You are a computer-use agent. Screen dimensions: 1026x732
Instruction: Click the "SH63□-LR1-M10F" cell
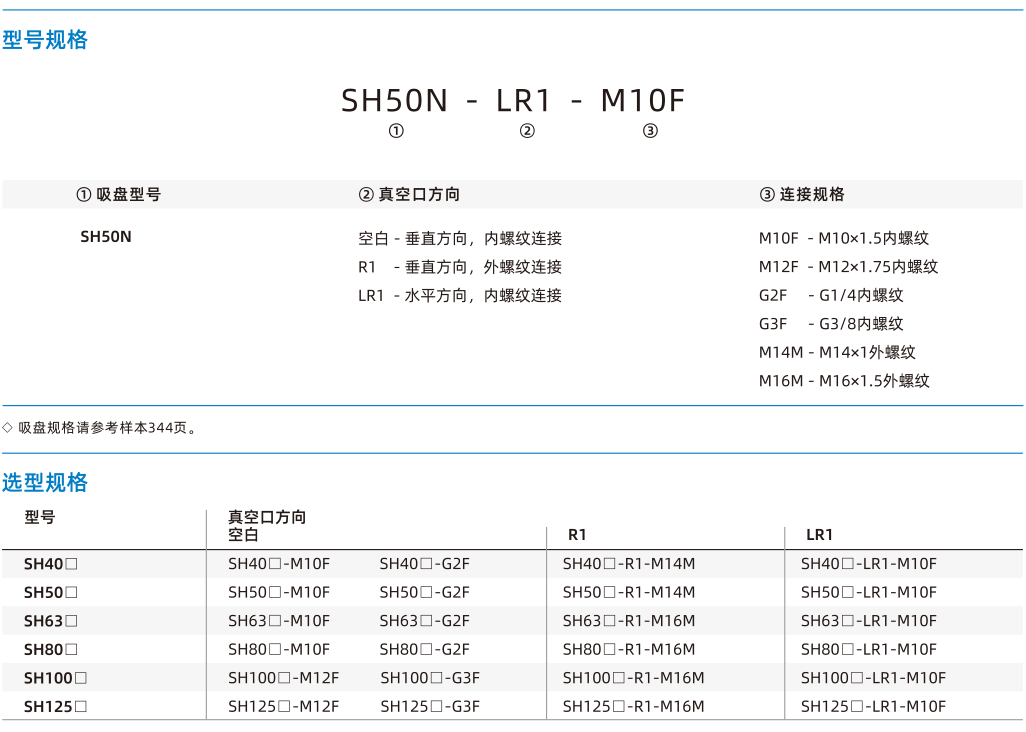coord(869,621)
